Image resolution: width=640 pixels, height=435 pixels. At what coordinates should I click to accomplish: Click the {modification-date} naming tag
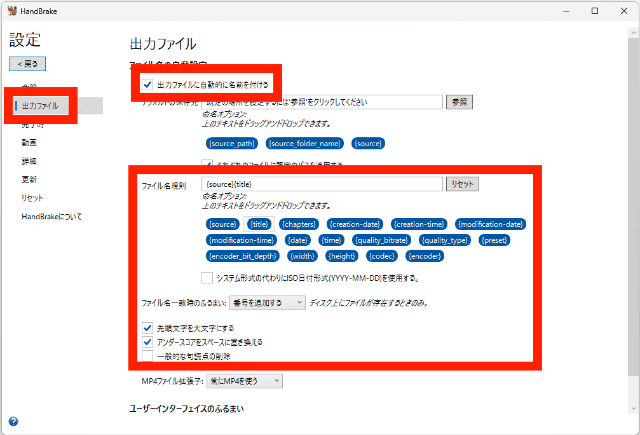point(491,224)
